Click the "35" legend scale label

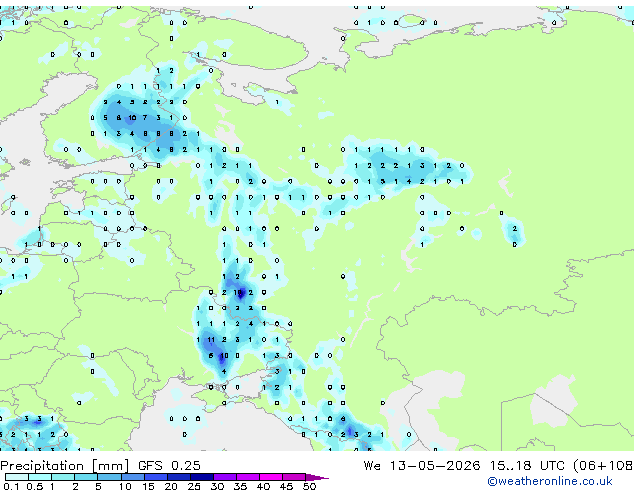coord(240,486)
